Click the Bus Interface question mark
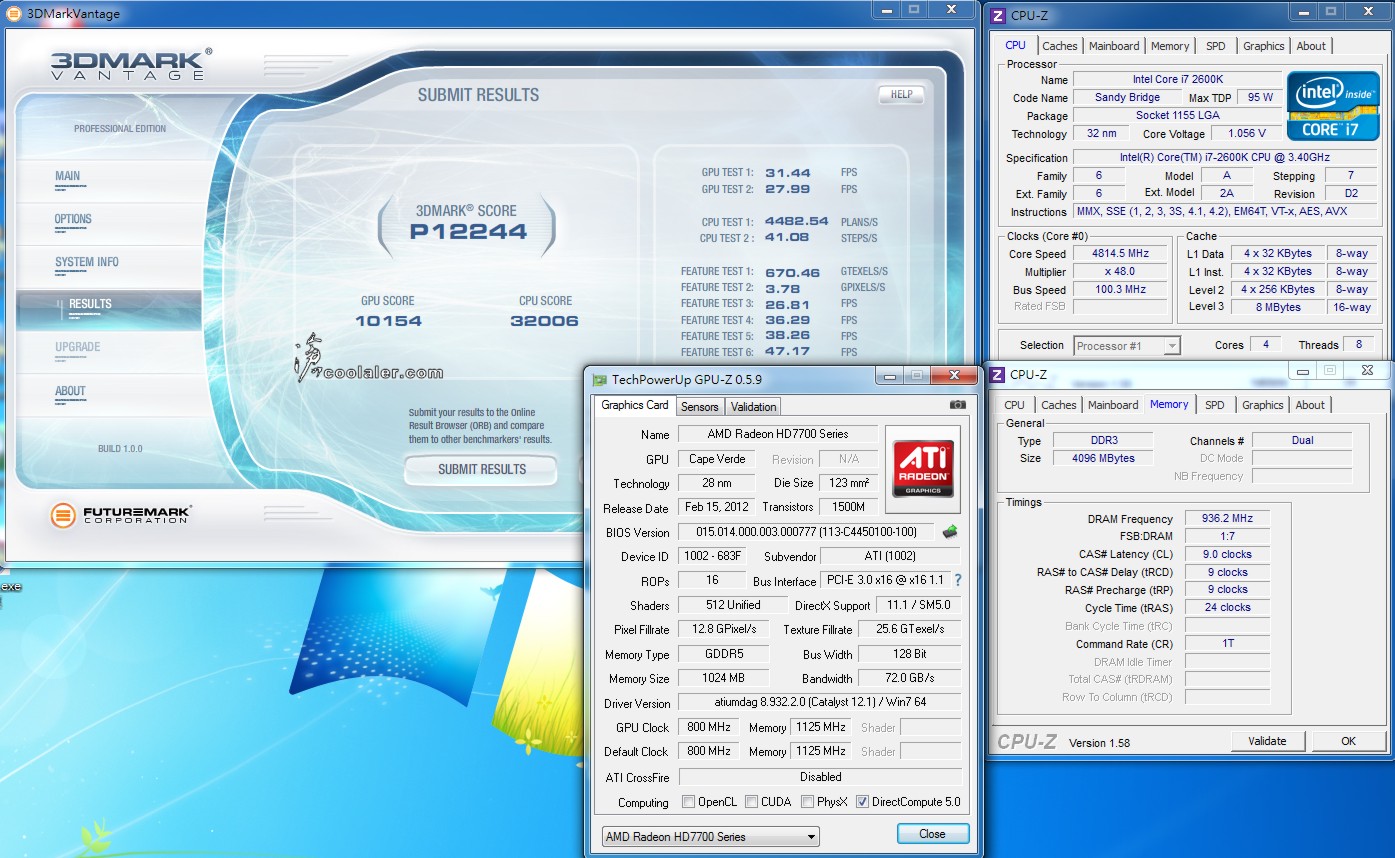1395x858 pixels. [957, 580]
